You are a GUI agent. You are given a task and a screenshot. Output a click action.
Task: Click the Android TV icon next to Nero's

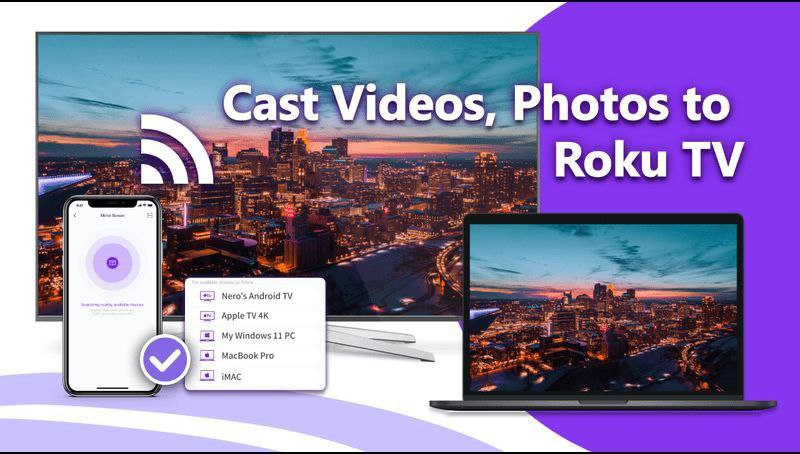pos(207,296)
